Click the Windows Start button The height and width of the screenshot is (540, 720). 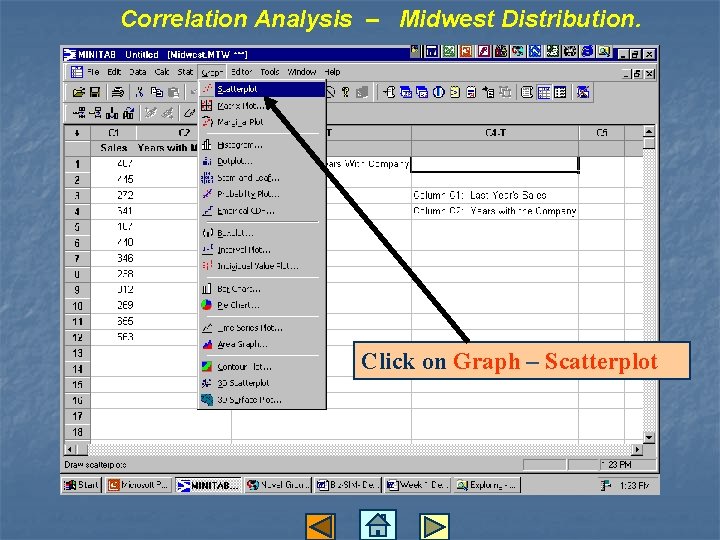pos(82,485)
